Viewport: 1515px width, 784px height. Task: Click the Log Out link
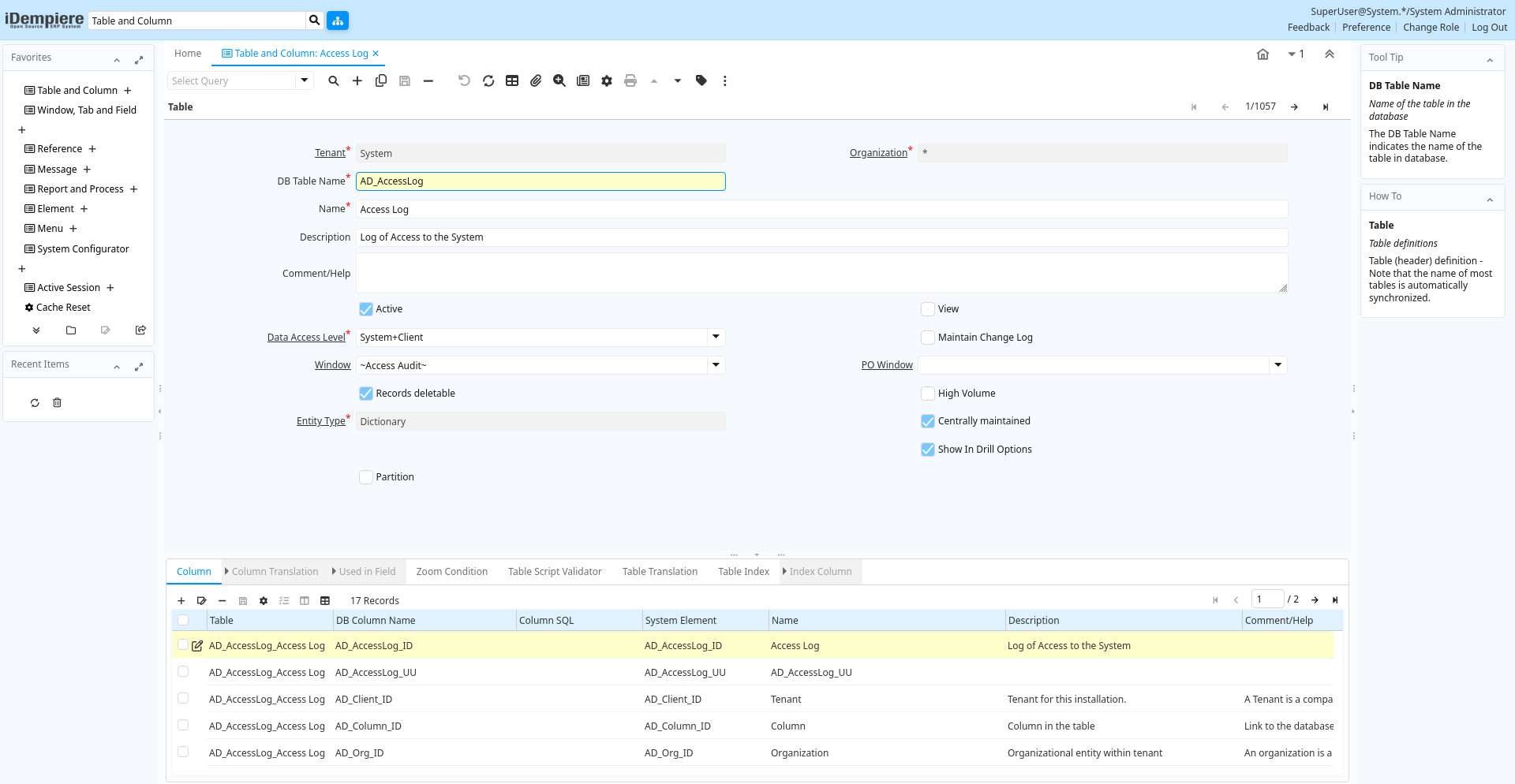coord(1489,28)
